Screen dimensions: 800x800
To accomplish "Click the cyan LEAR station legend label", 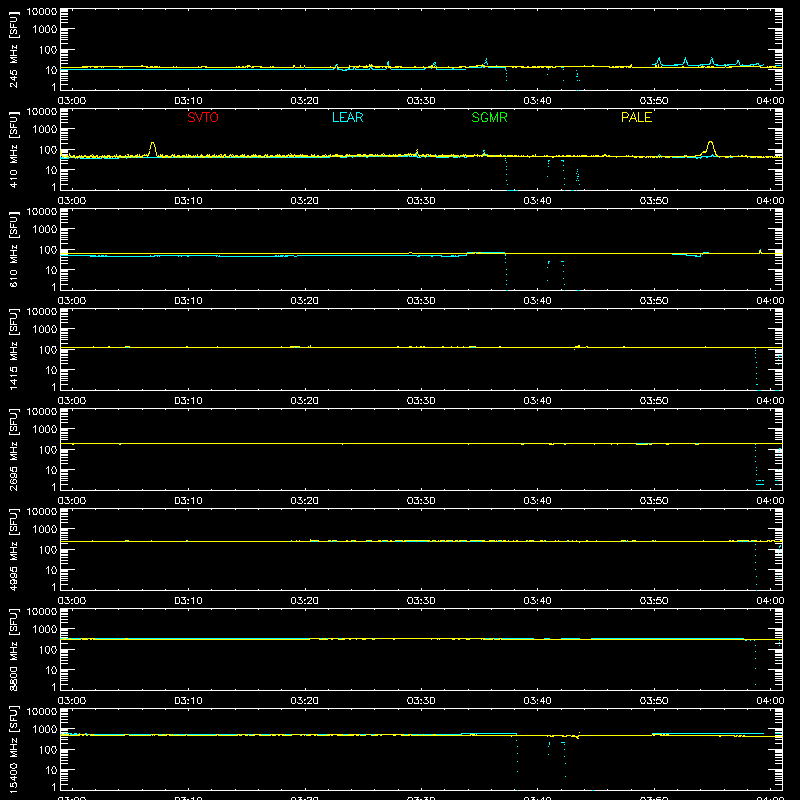I will [x=347, y=117].
